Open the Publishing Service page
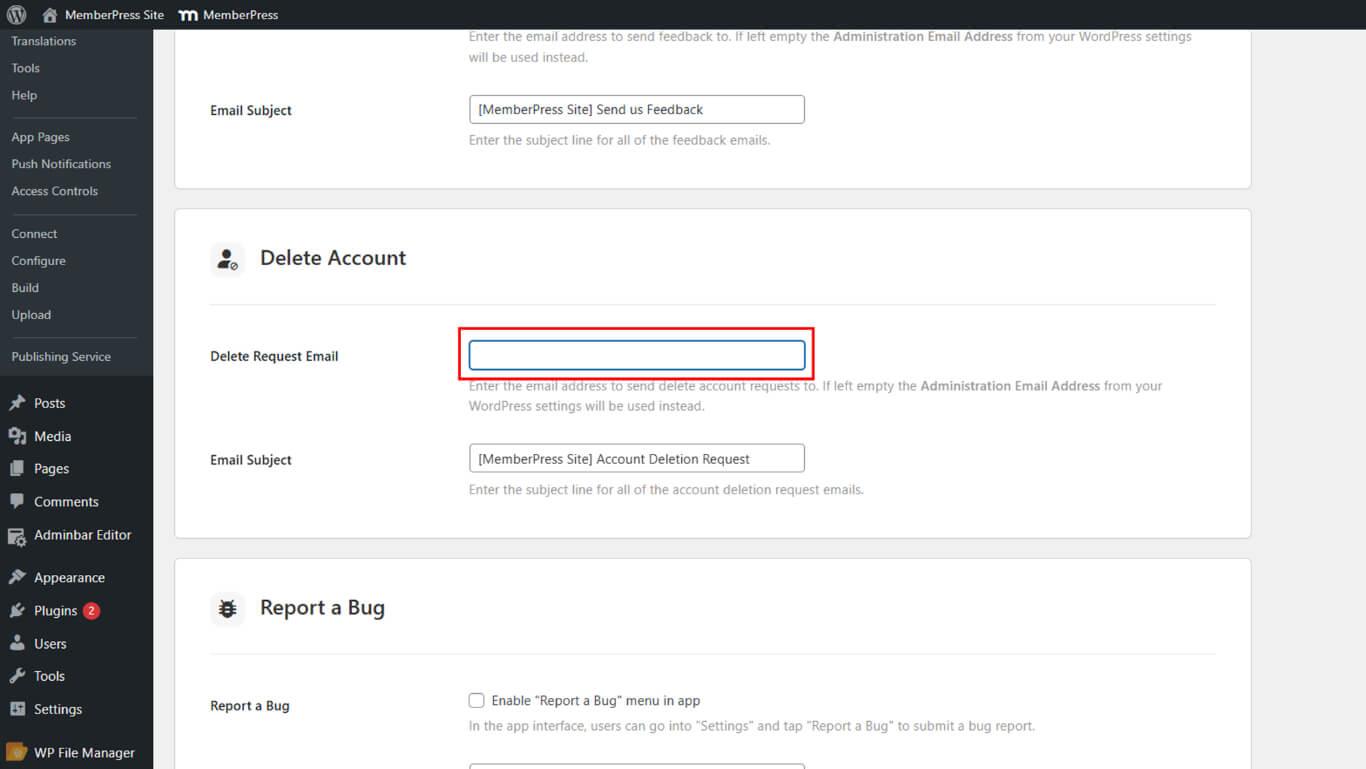 coord(61,356)
